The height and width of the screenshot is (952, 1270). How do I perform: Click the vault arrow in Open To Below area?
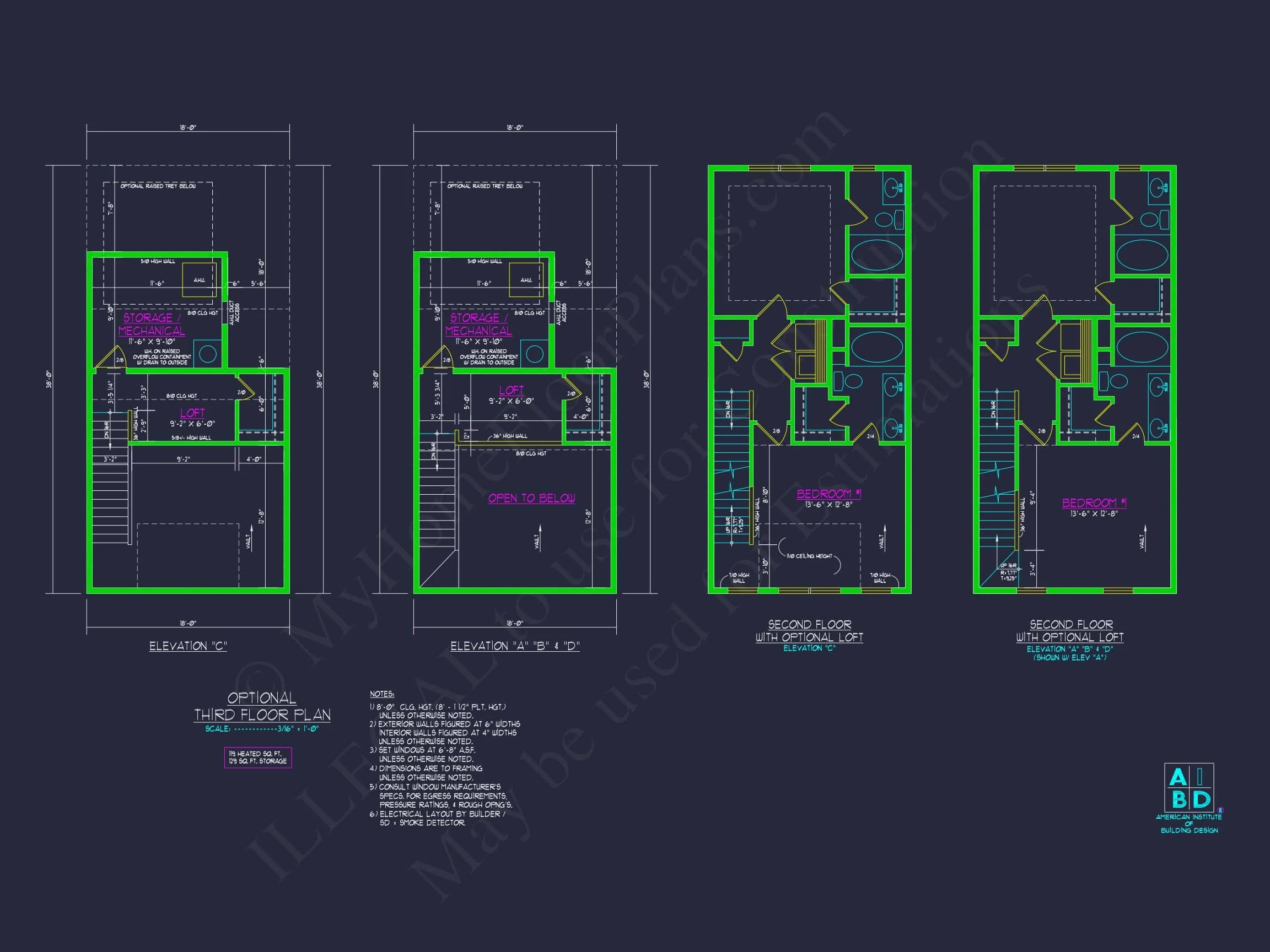[539, 537]
